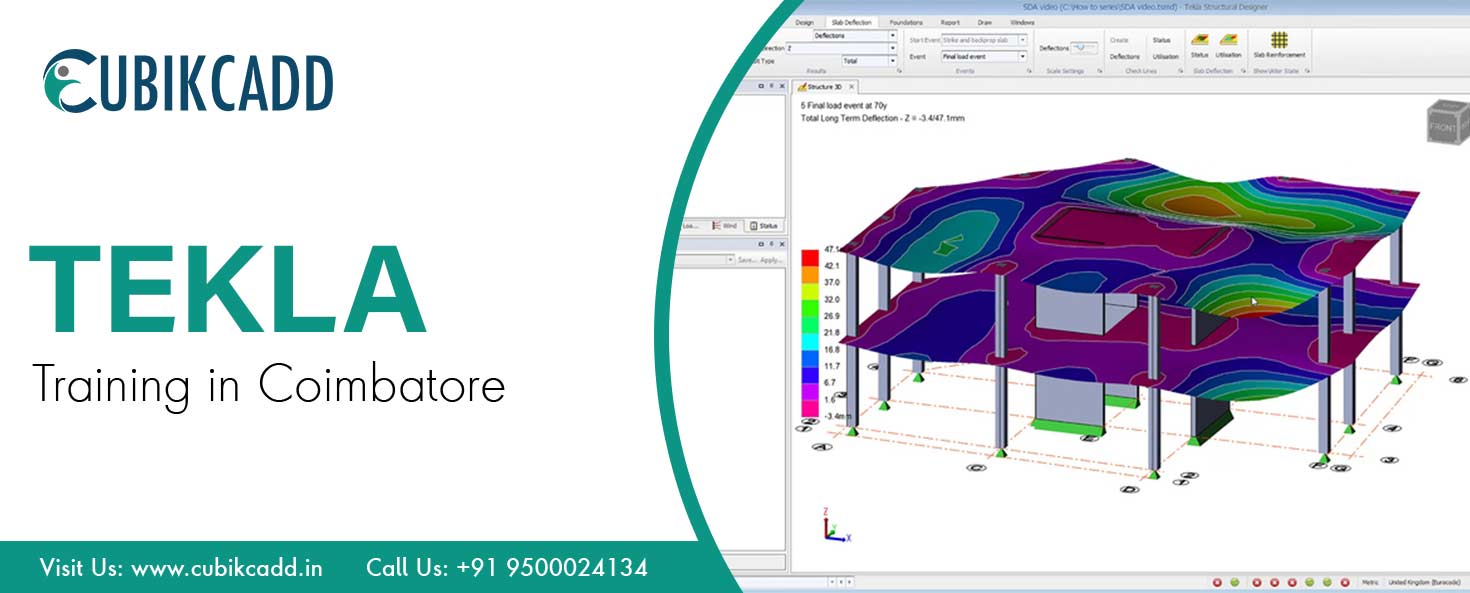Click Create in Check Lines group
The height and width of the screenshot is (593, 1470).
click(x=1119, y=40)
